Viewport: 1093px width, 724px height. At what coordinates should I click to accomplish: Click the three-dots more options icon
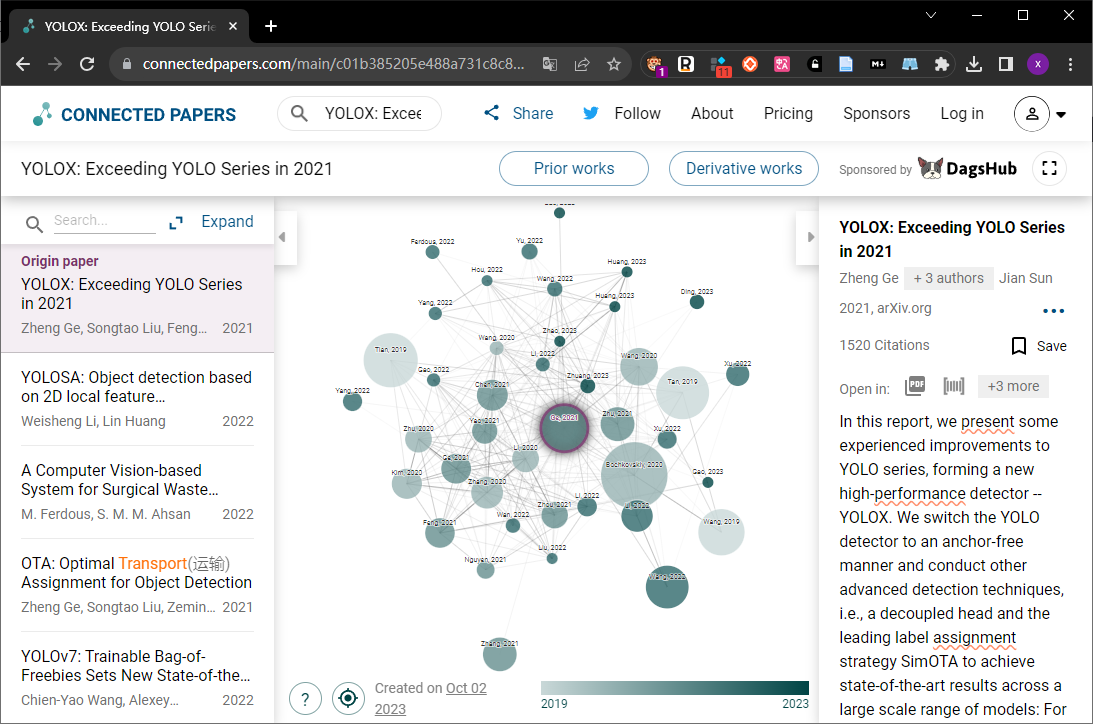[1053, 311]
